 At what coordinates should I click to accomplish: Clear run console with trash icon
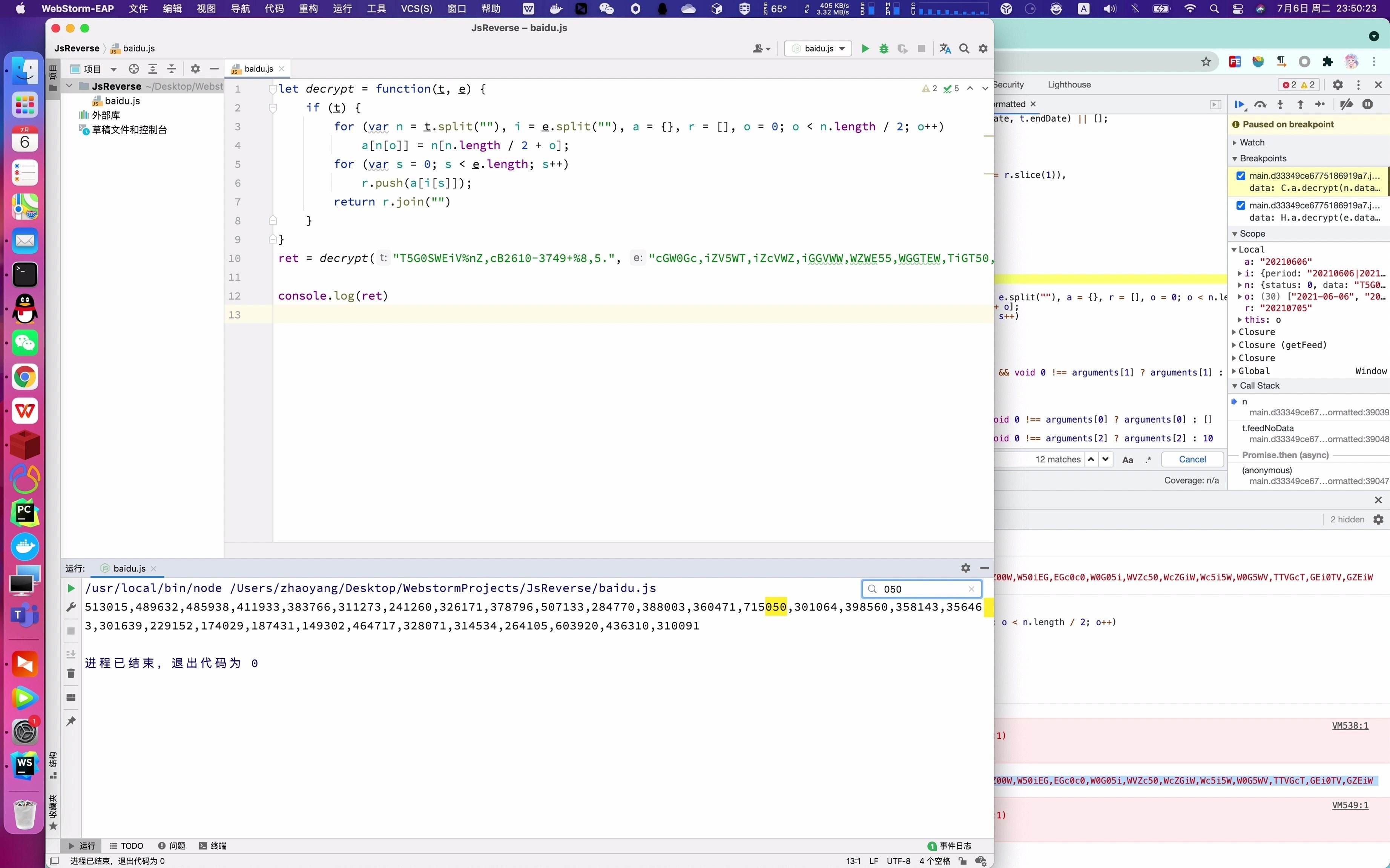(71, 674)
